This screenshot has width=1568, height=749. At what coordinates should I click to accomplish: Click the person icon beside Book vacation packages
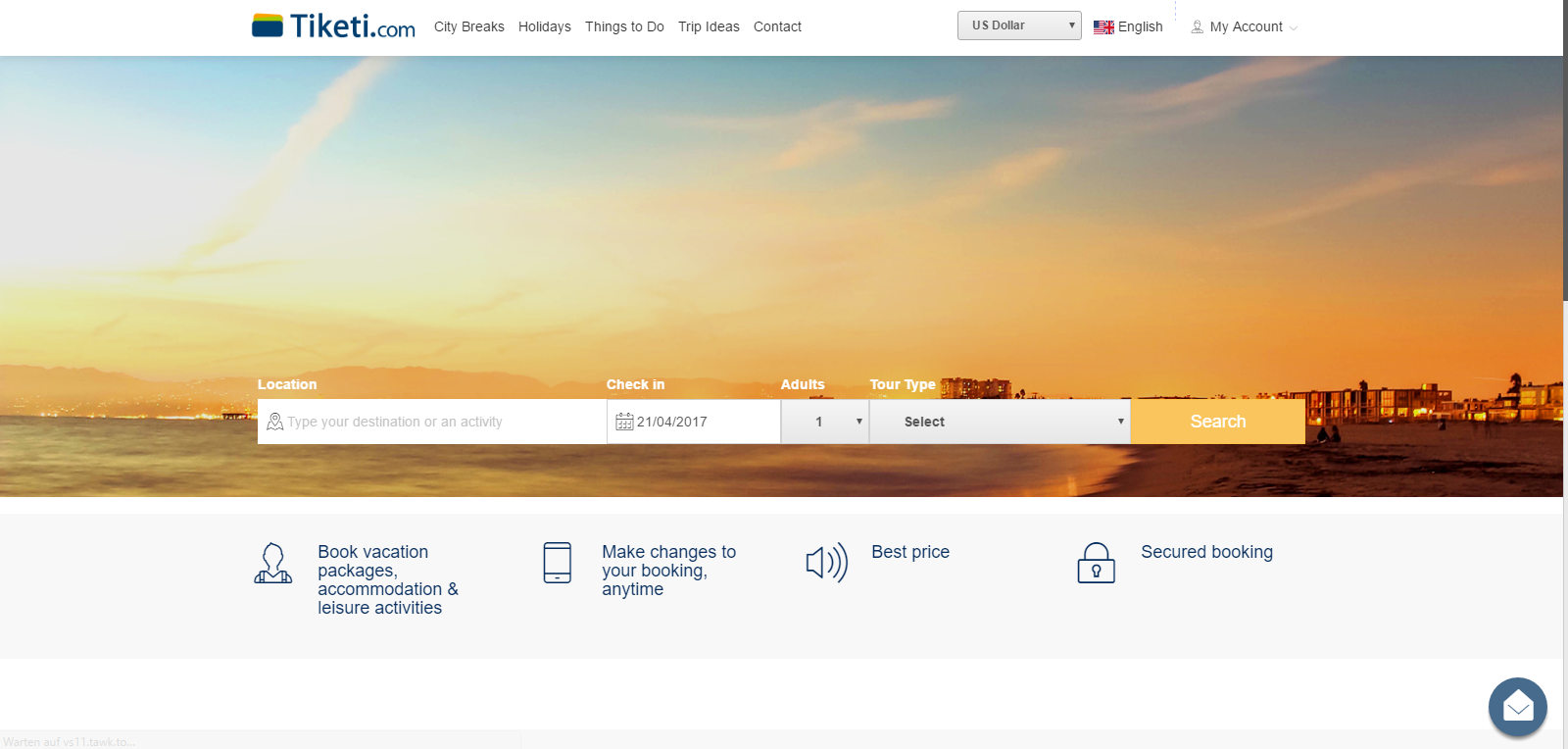[273, 564]
